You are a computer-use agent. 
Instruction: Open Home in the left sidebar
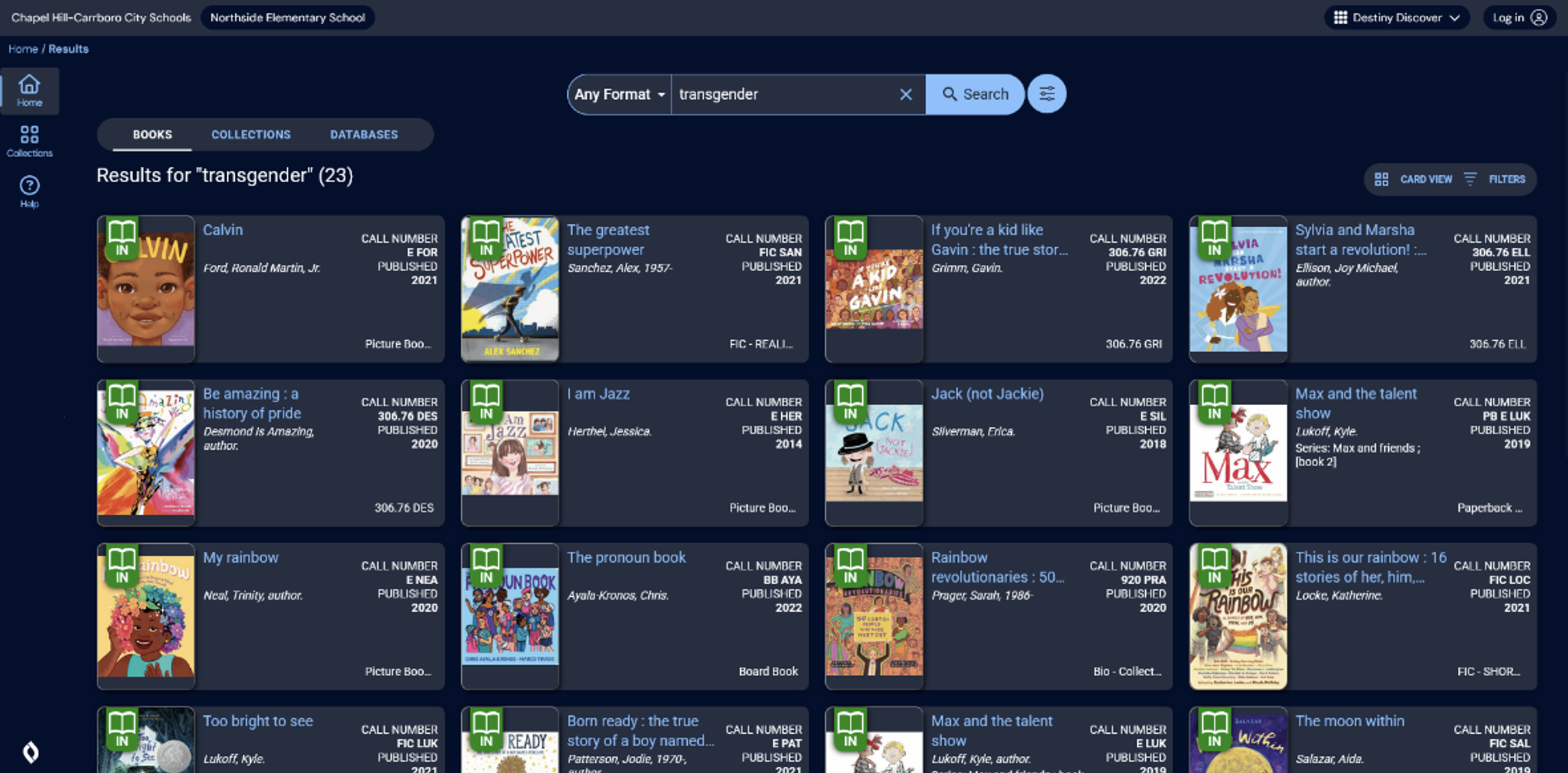(29, 91)
